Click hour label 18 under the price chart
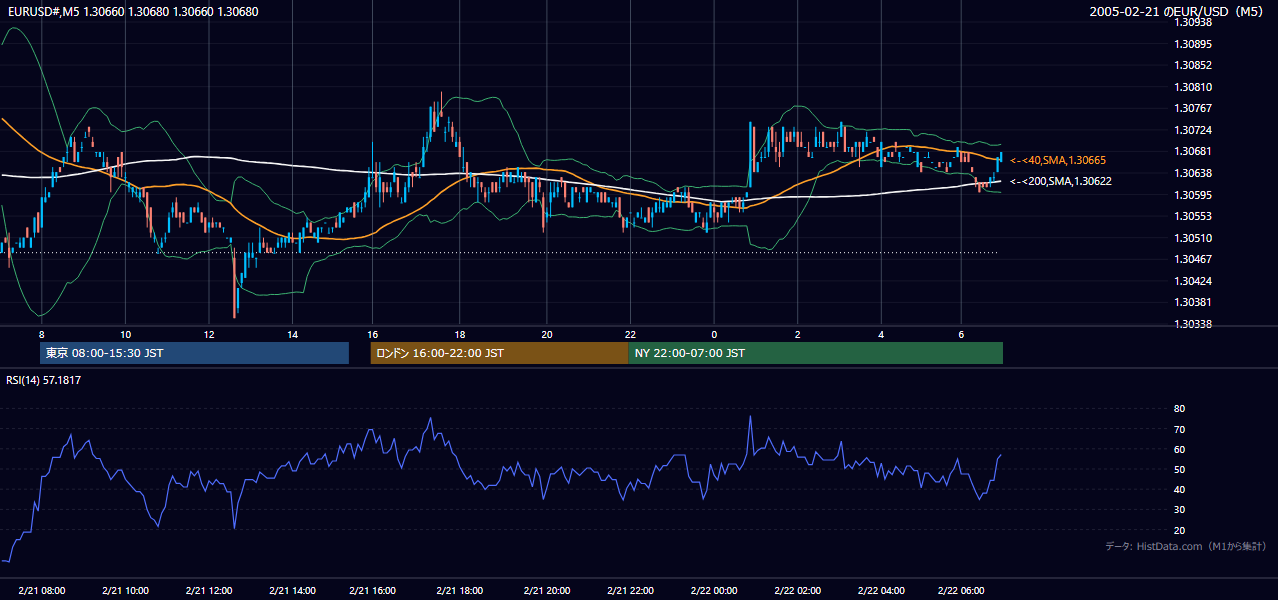The height and width of the screenshot is (600, 1278). point(460,334)
